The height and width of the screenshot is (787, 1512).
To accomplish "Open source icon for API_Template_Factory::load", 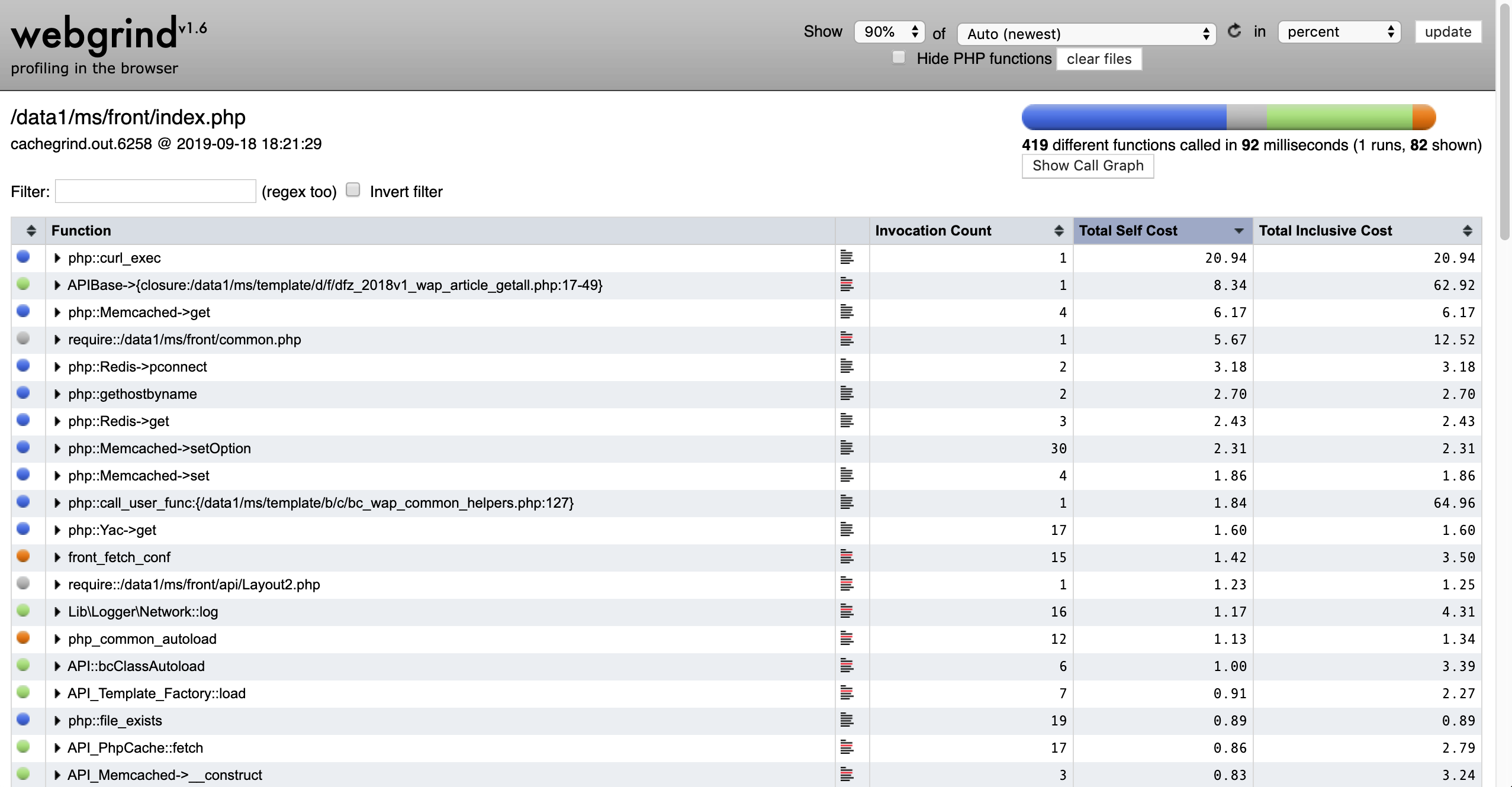I will 847,693.
